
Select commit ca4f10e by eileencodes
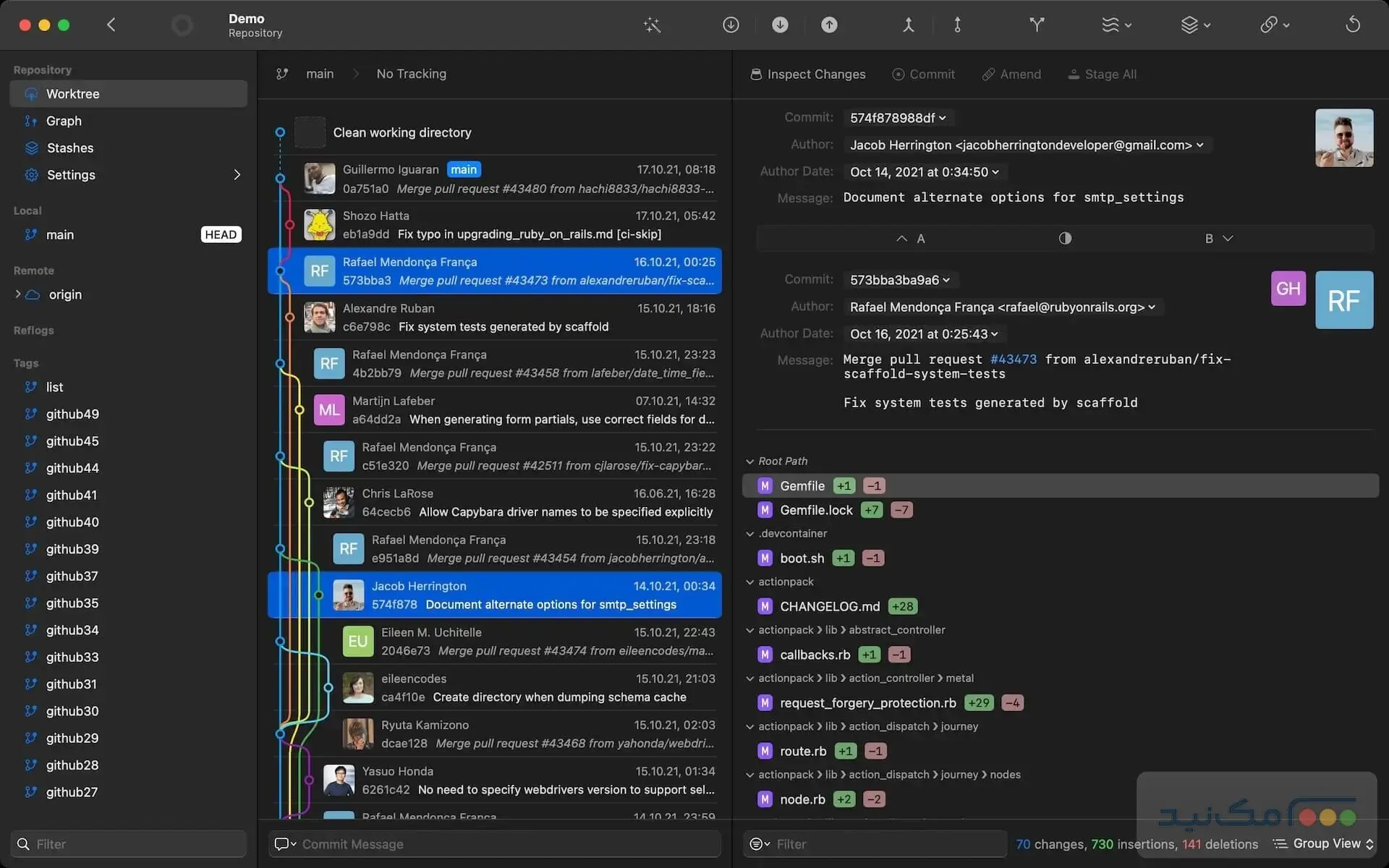495,688
